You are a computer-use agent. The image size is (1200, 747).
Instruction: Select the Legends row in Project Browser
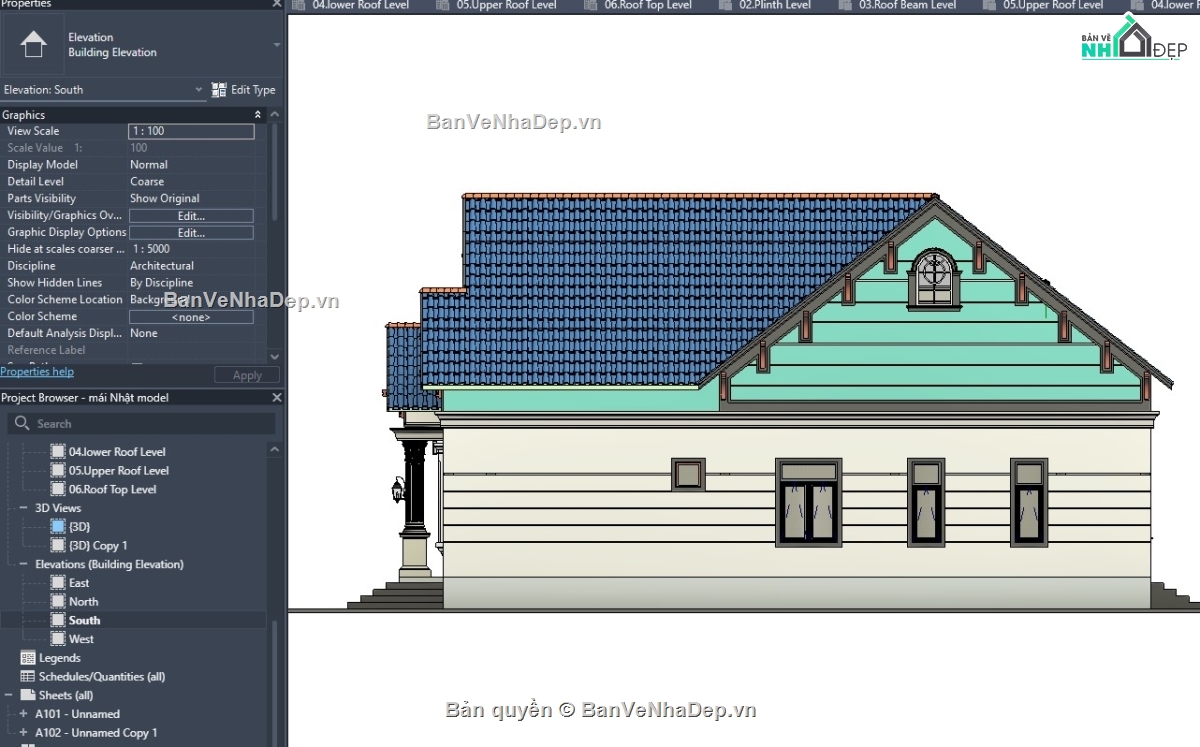pos(59,658)
